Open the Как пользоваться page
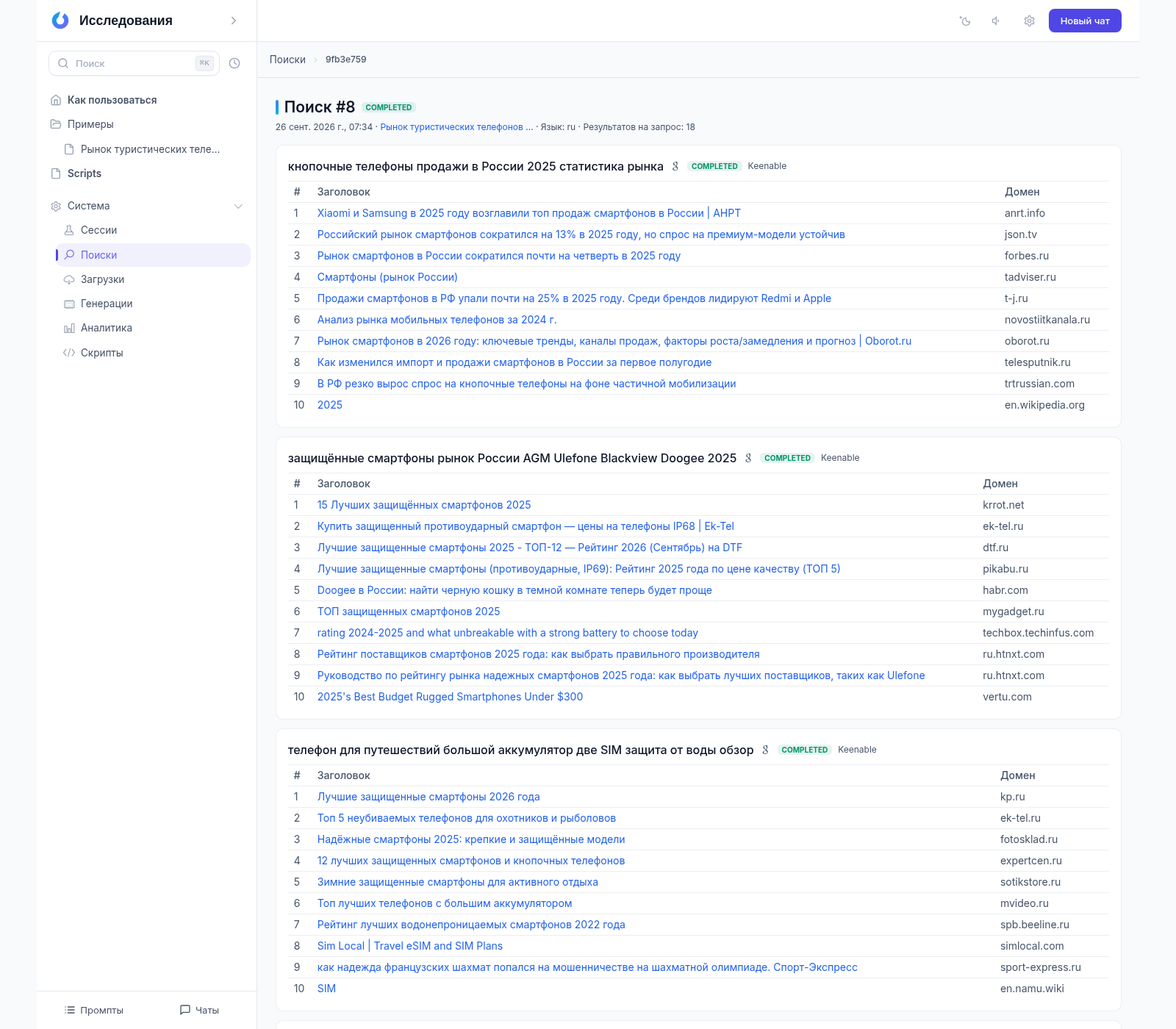 112,100
